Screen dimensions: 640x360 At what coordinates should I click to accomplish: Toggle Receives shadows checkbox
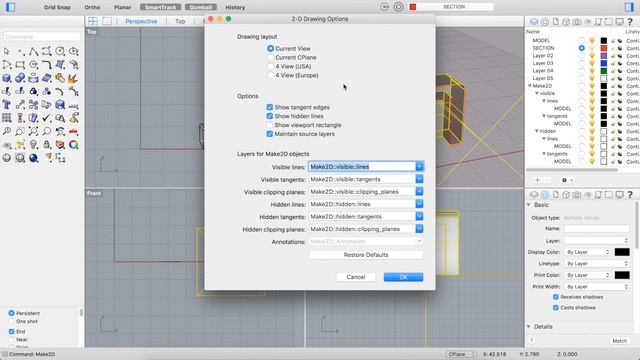[555, 297]
